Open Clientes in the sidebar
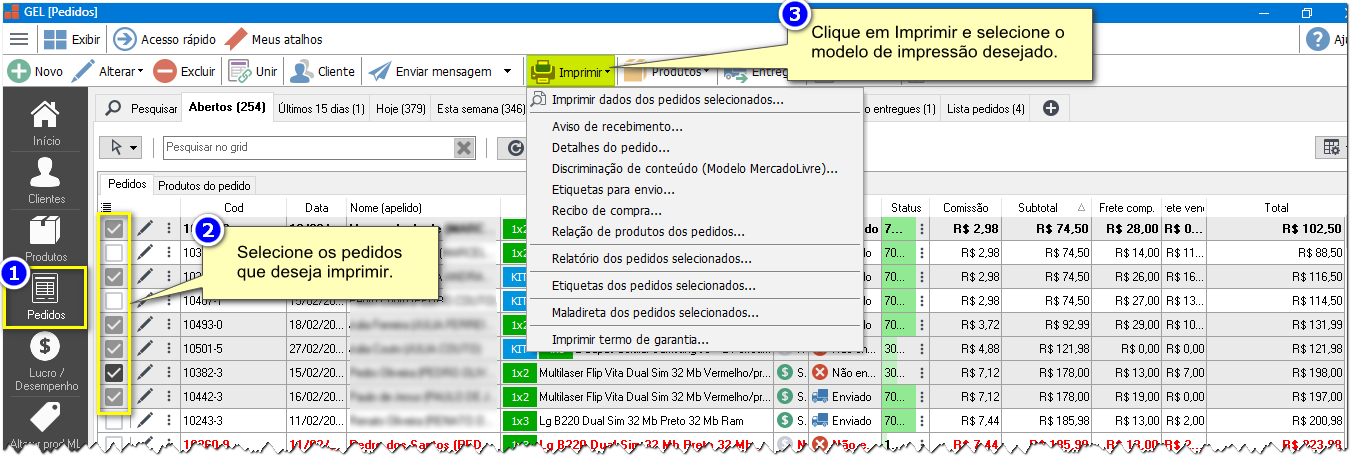 pos(46,180)
